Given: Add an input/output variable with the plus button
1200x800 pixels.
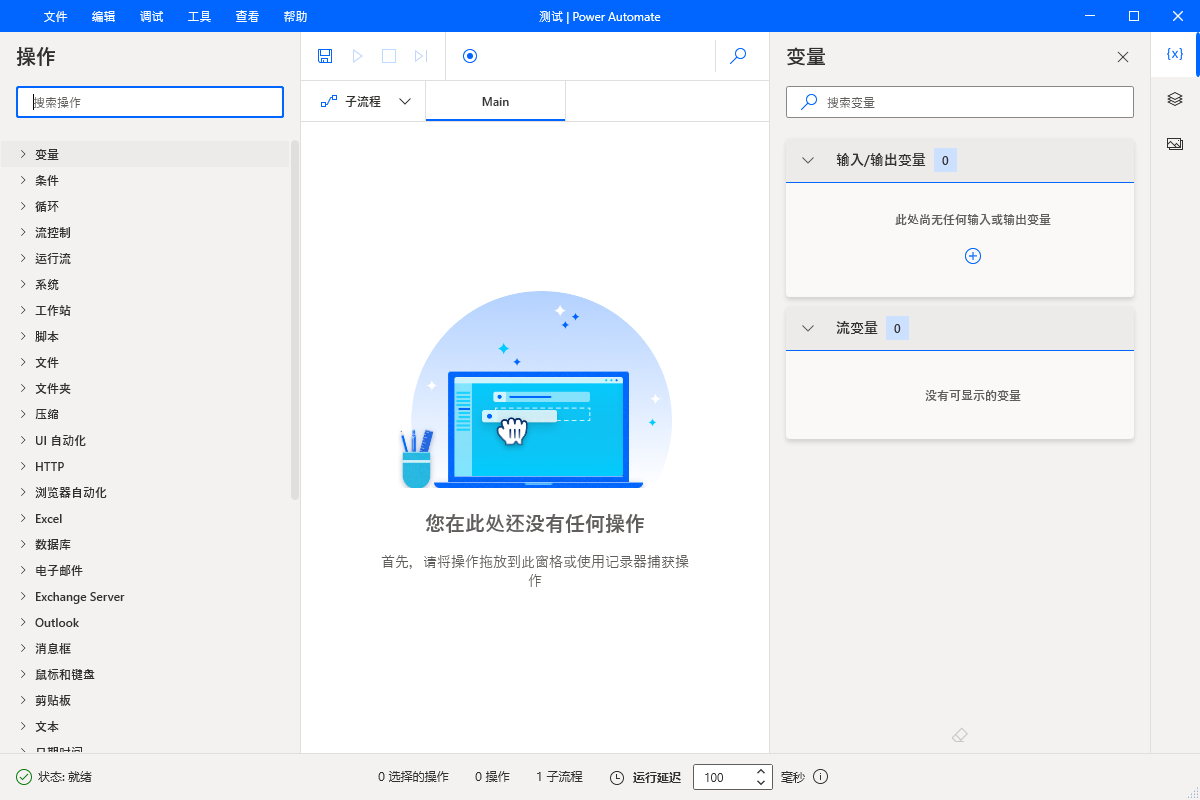Looking at the screenshot, I should [972, 256].
